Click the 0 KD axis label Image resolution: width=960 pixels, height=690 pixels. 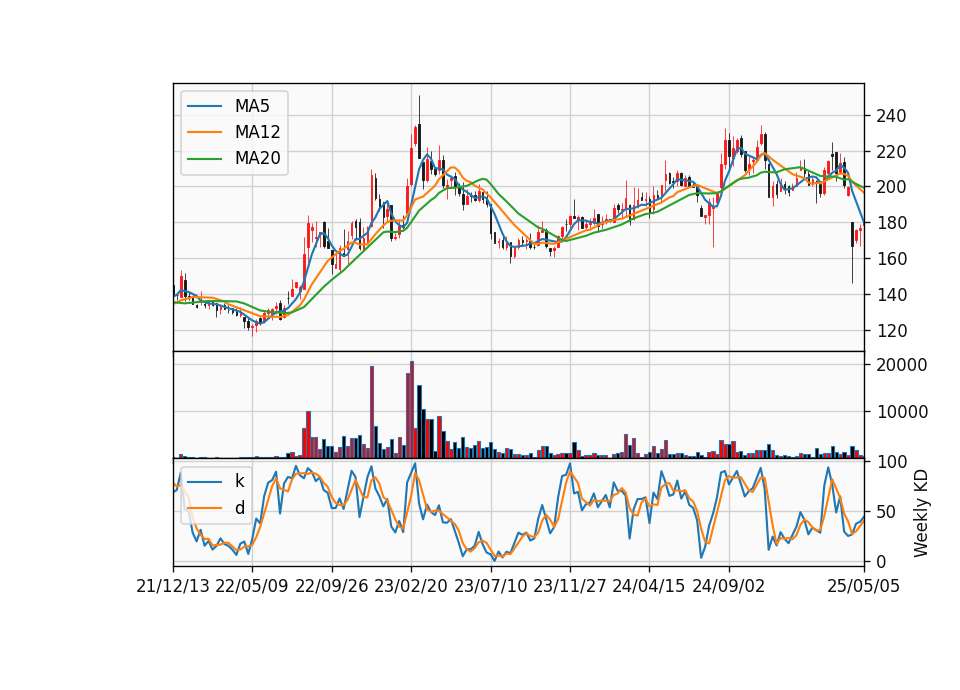click(x=882, y=561)
